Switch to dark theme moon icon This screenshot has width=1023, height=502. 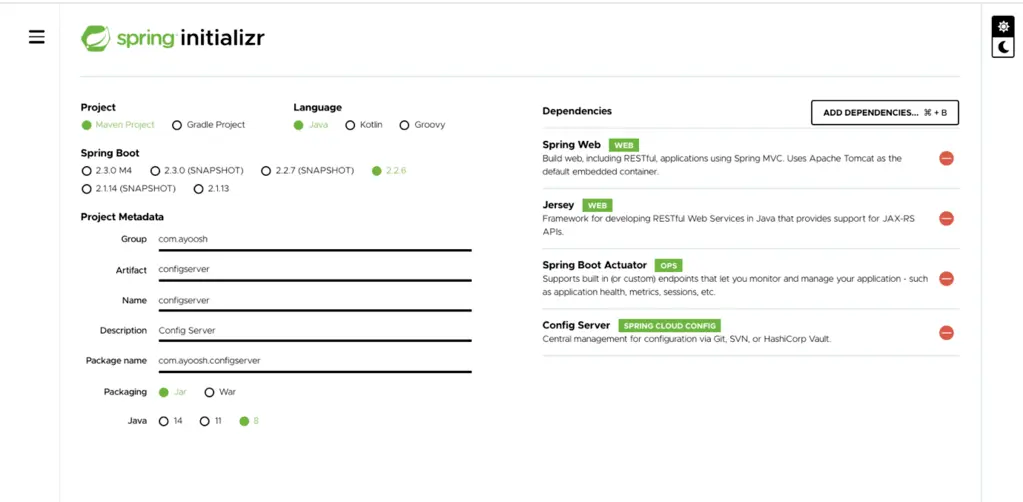click(x=1003, y=47)
